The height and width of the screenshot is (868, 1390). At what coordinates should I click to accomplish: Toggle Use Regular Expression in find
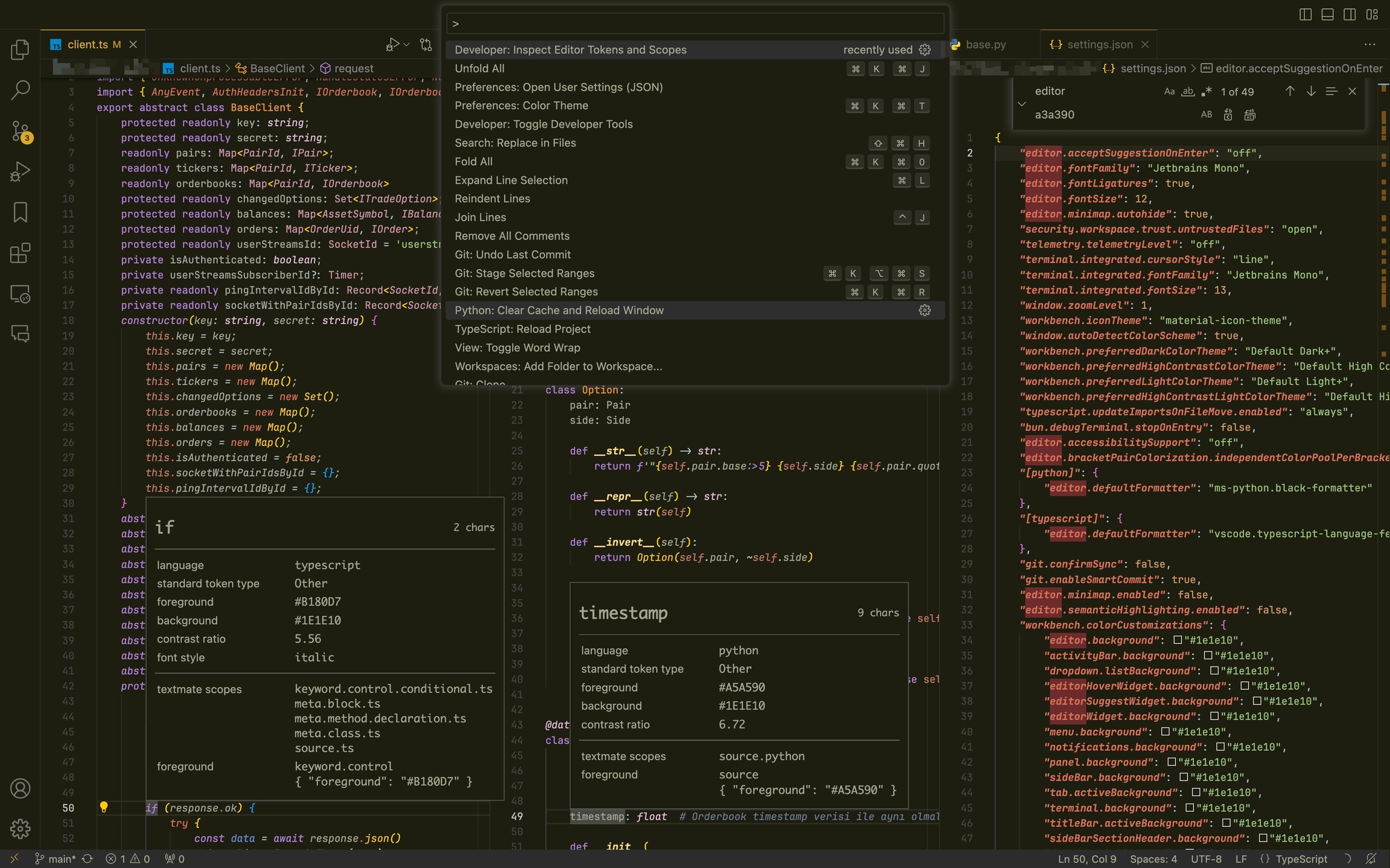click(1206, 92)
